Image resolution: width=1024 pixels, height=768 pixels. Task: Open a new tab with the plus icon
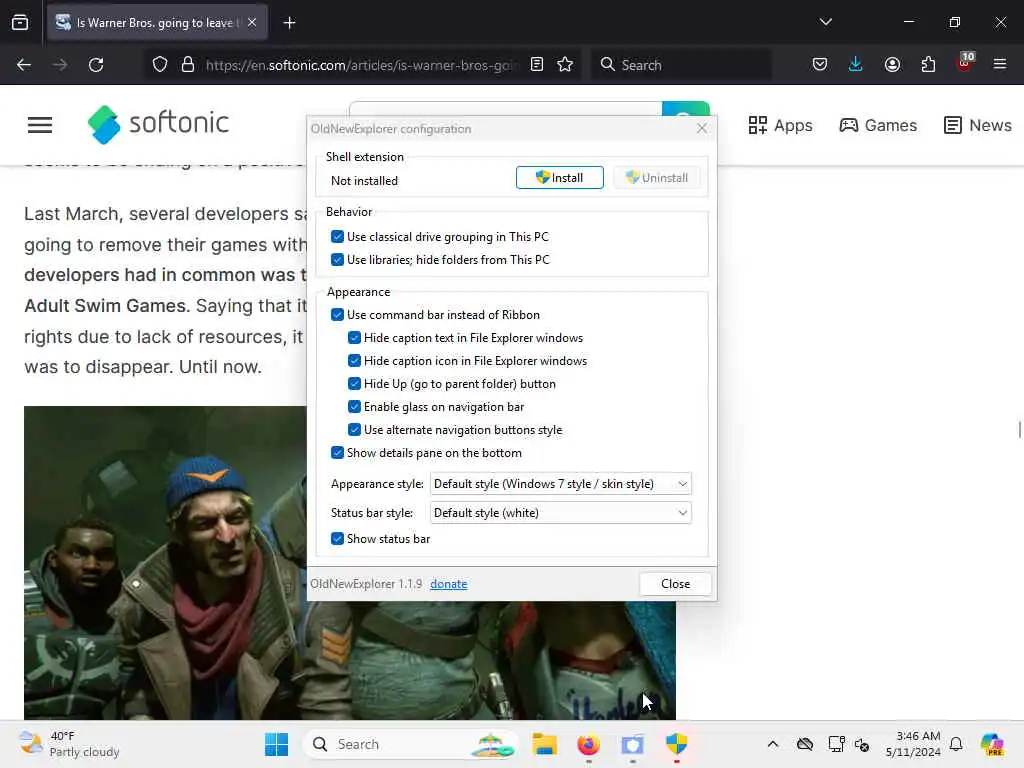tap(289, 23)
